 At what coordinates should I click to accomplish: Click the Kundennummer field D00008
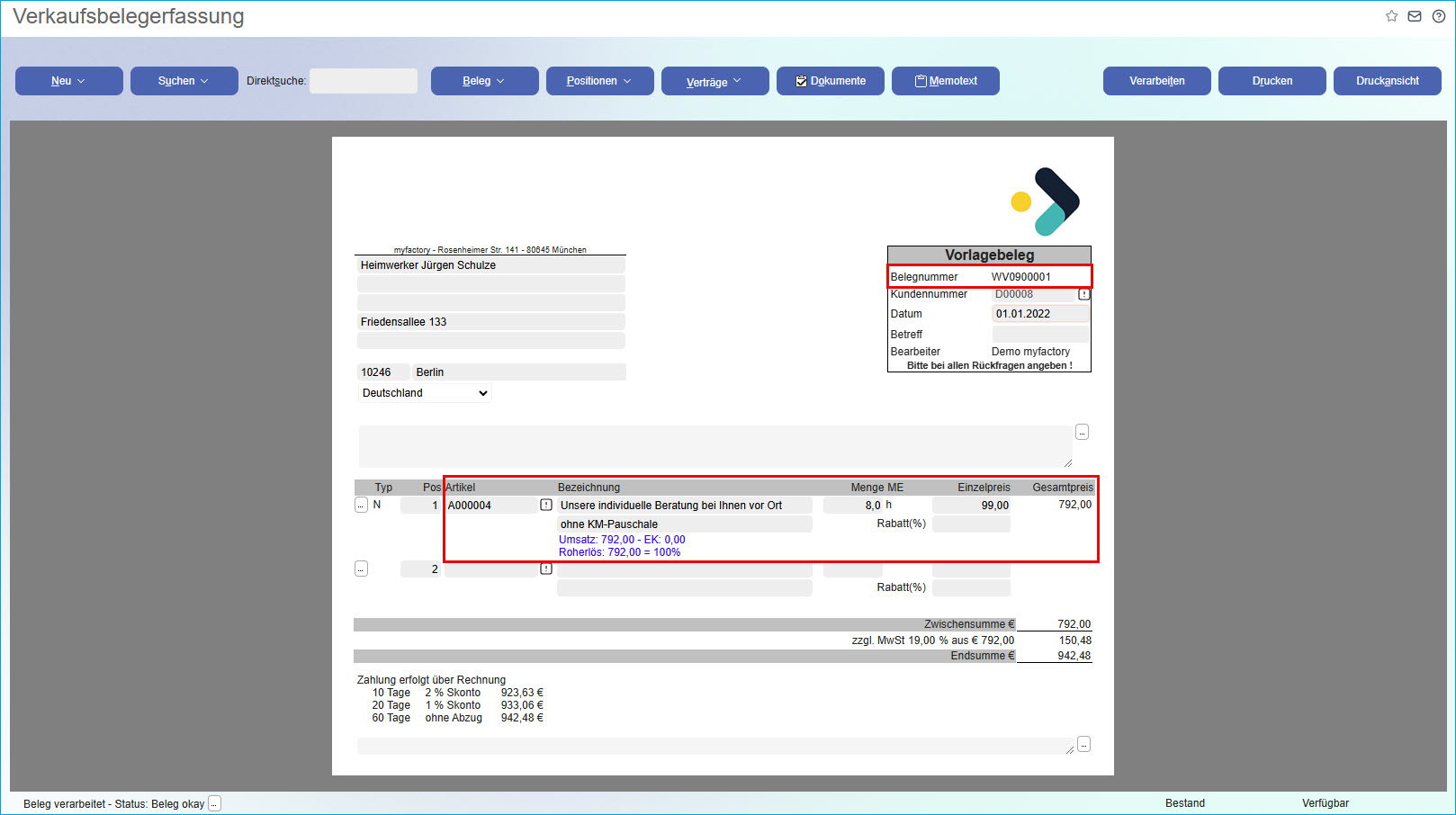coord(1034,294)
